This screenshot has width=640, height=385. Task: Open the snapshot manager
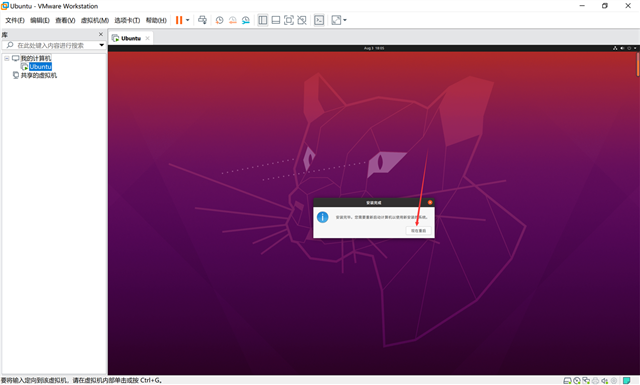coord(246,20)
